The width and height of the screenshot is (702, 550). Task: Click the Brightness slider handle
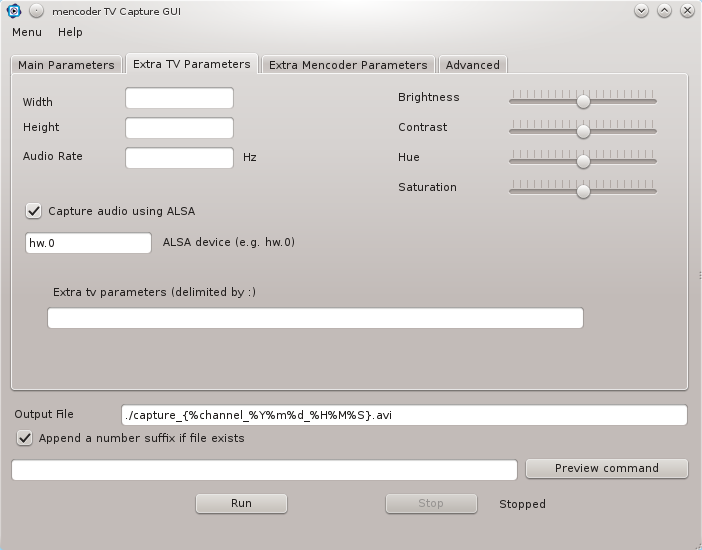583,101
